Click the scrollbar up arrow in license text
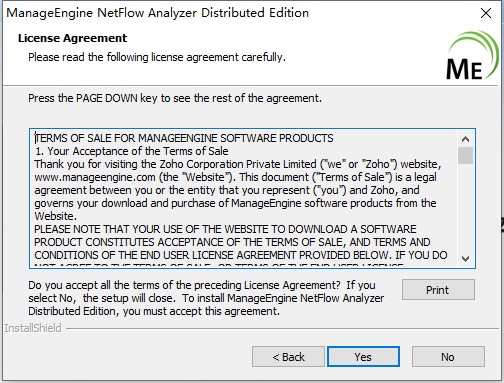 tap(465, 138)
